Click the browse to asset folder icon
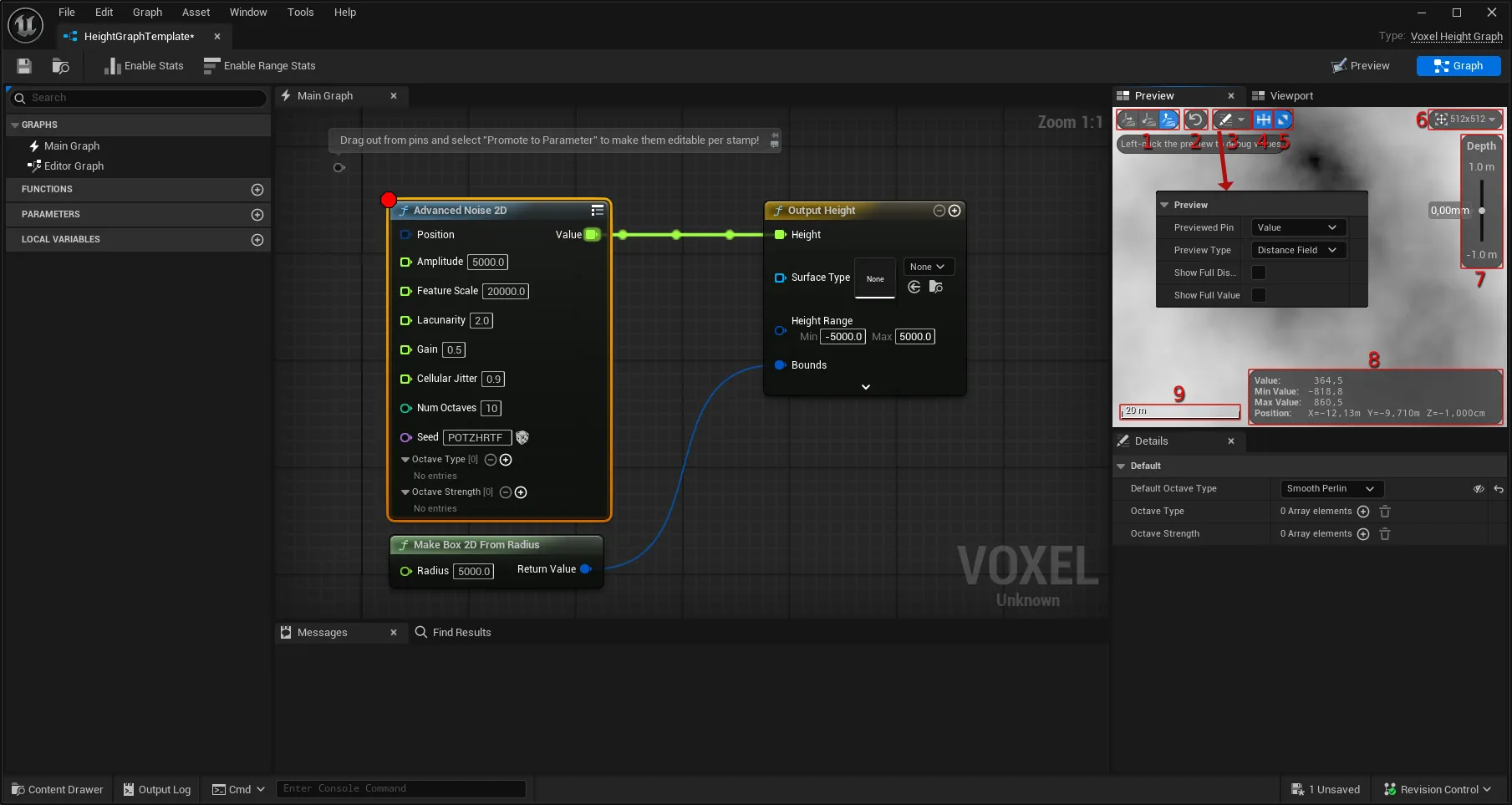The height and width of the screenshot is (805, 1512). click(x=60, y=66)
